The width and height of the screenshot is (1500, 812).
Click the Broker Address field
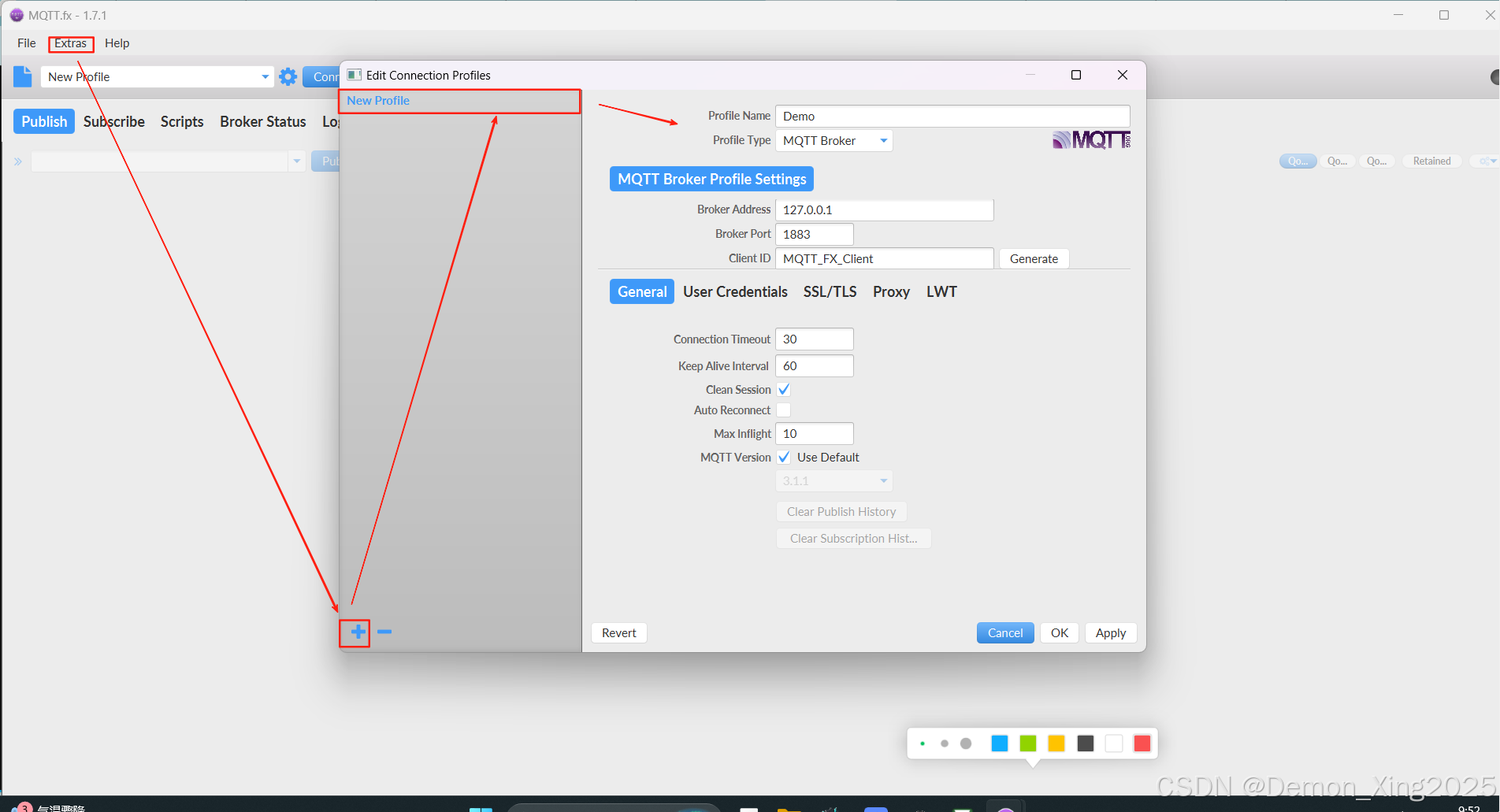click(x=885, y=210)
